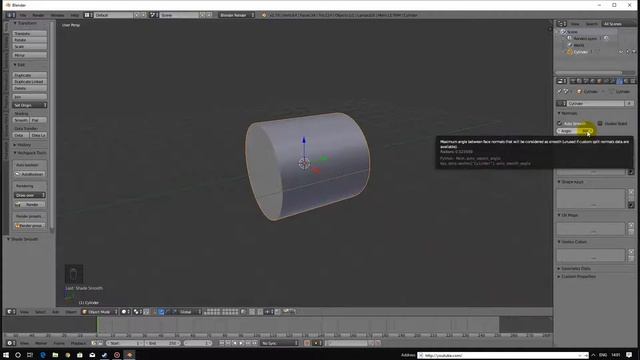The image size is (640, 360).
Task: Click the Blender logo icon in top bar
Action: (x=264, y=15)
